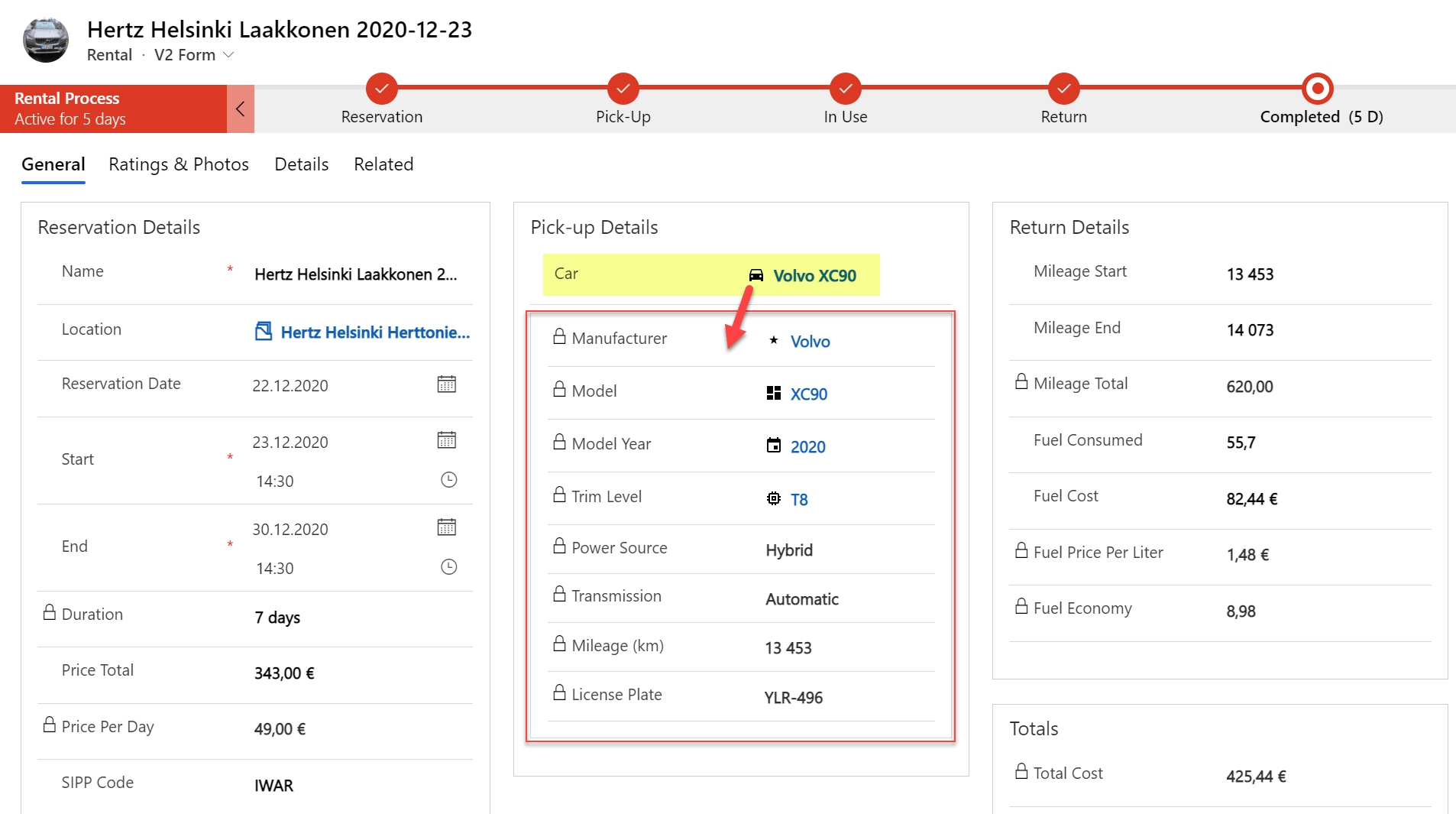Click the Duration value 7 days
This screenshot has width=1456, height=814.
pos(277,618)
